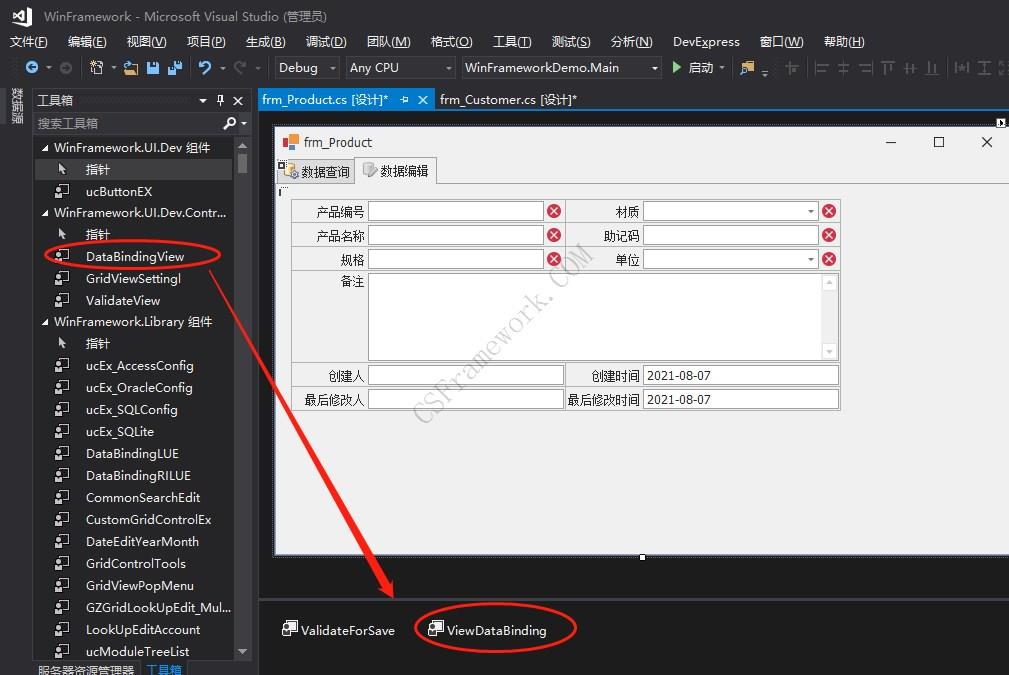Viewport: 1009px width, 675px height.
Task: Click the Undo icon on the toolbar
Action: [206, 67]
